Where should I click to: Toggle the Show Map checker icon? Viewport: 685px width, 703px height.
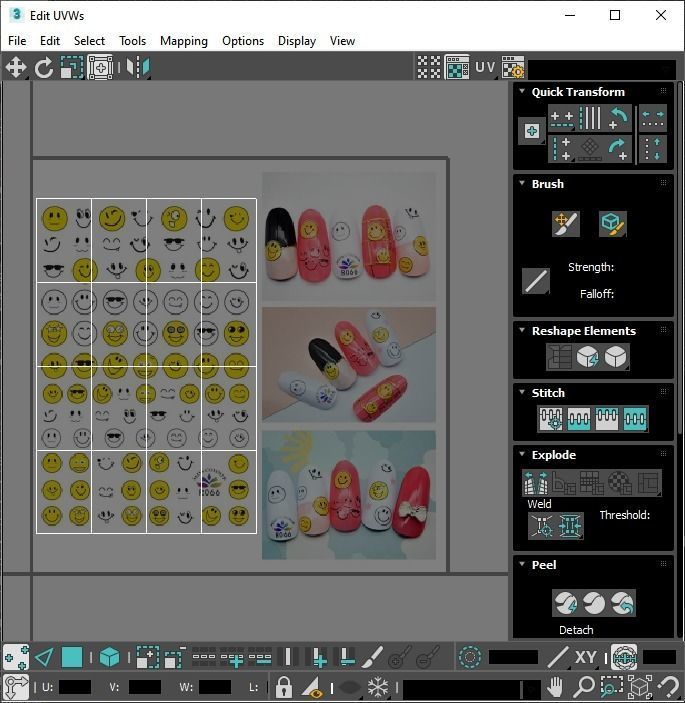(457, 67)
